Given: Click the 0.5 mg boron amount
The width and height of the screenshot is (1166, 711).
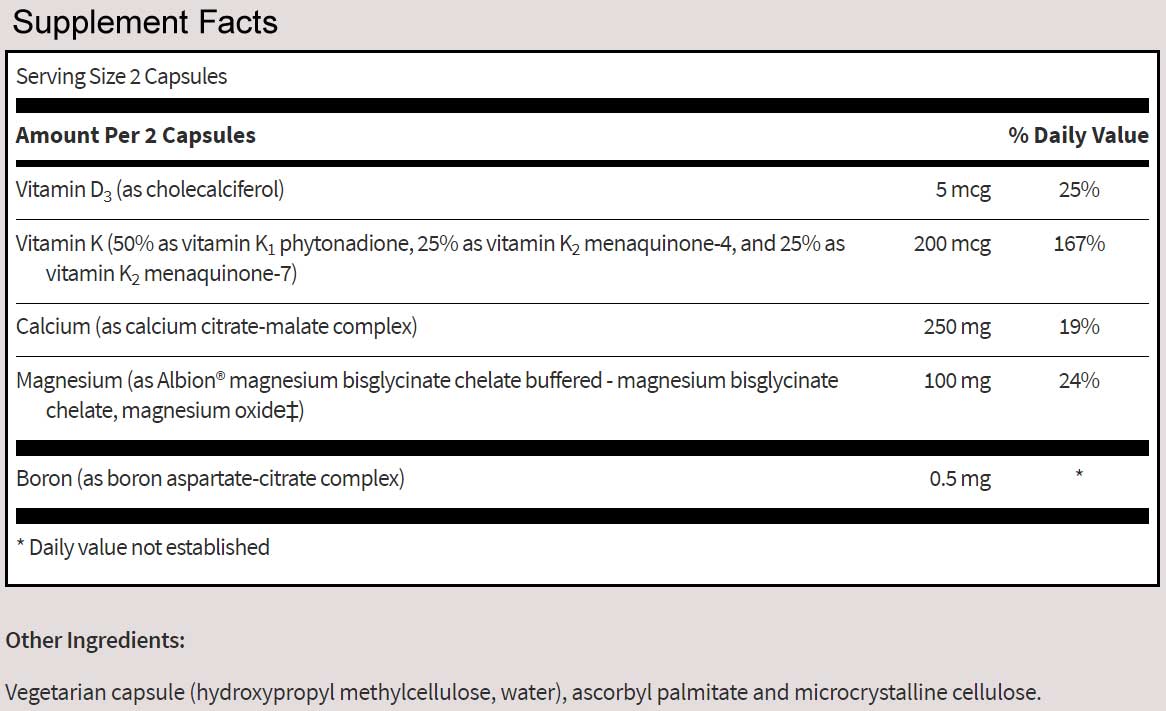Looking at the screenshot, I should [960, 479].
